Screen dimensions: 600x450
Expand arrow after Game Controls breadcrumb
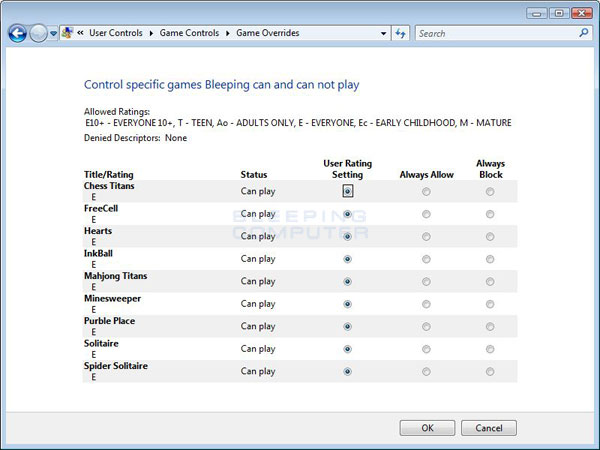[228, 33]
